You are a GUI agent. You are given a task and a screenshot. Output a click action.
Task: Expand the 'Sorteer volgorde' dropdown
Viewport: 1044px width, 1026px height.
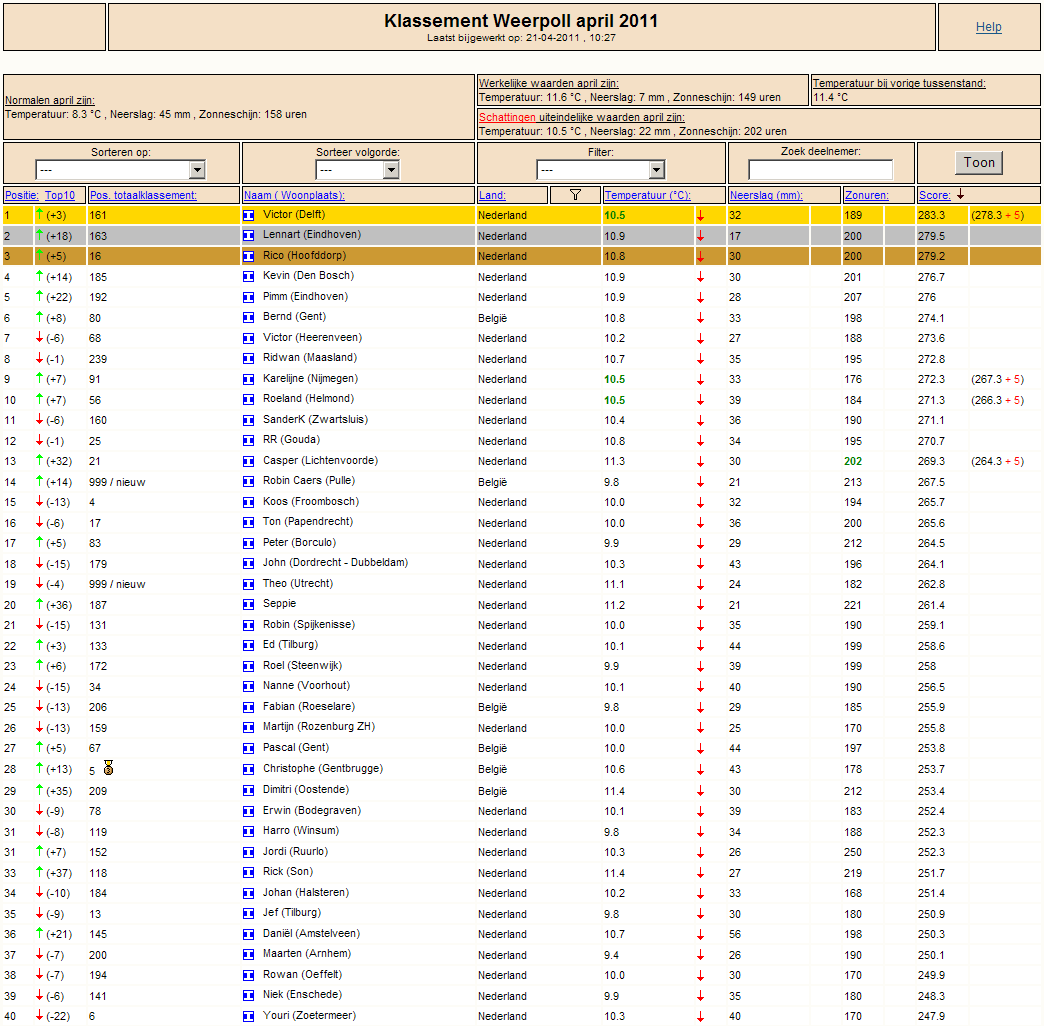(358, 170)
